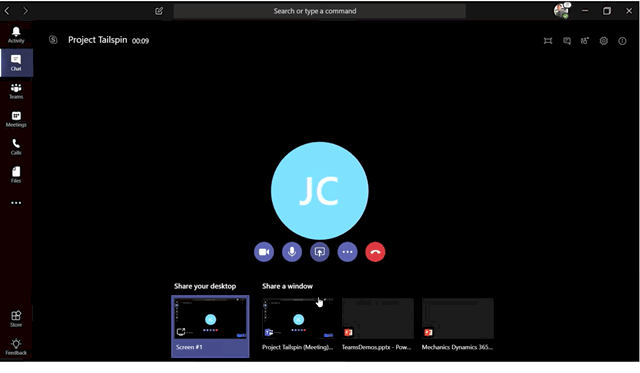Open the Activity feed
The height and width of the screenshot is (373, 640).
pyautogui.click(x=16, y=35)
